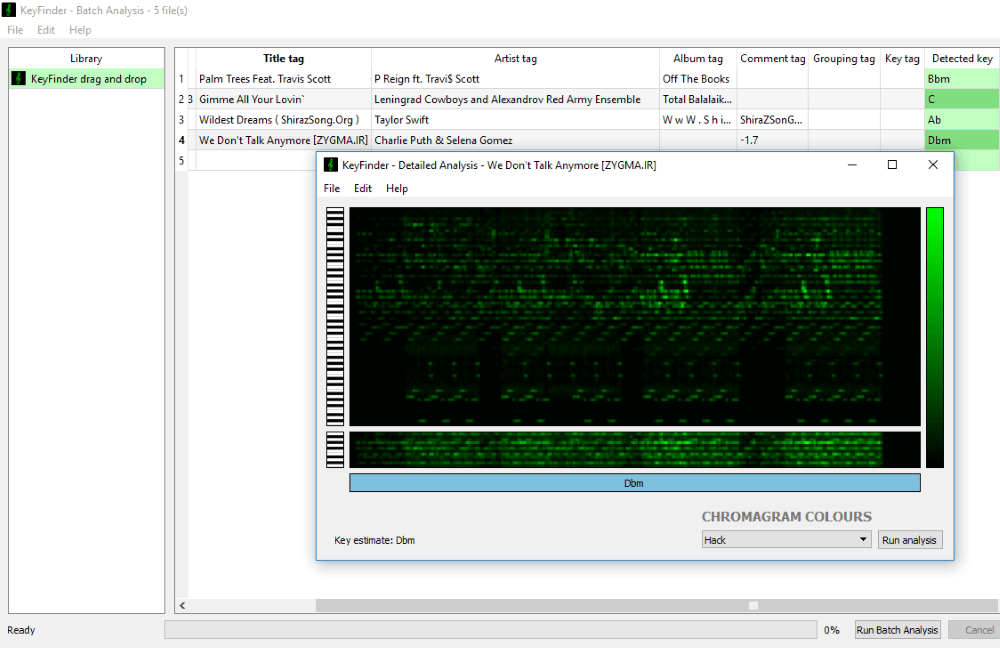Close the Detailed Analysis window
The image size is (1000, 648).
tap(933, 165)
